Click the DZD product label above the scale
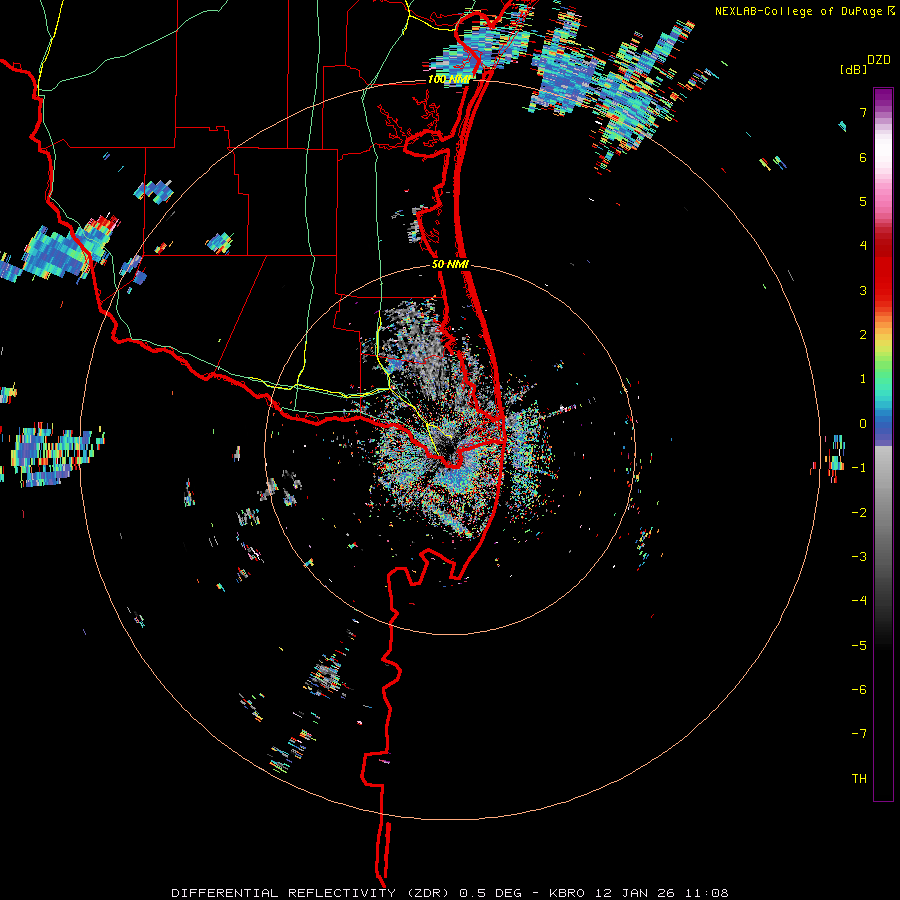The width and height of the screenshot is (900, 900). tap(879, 60)
